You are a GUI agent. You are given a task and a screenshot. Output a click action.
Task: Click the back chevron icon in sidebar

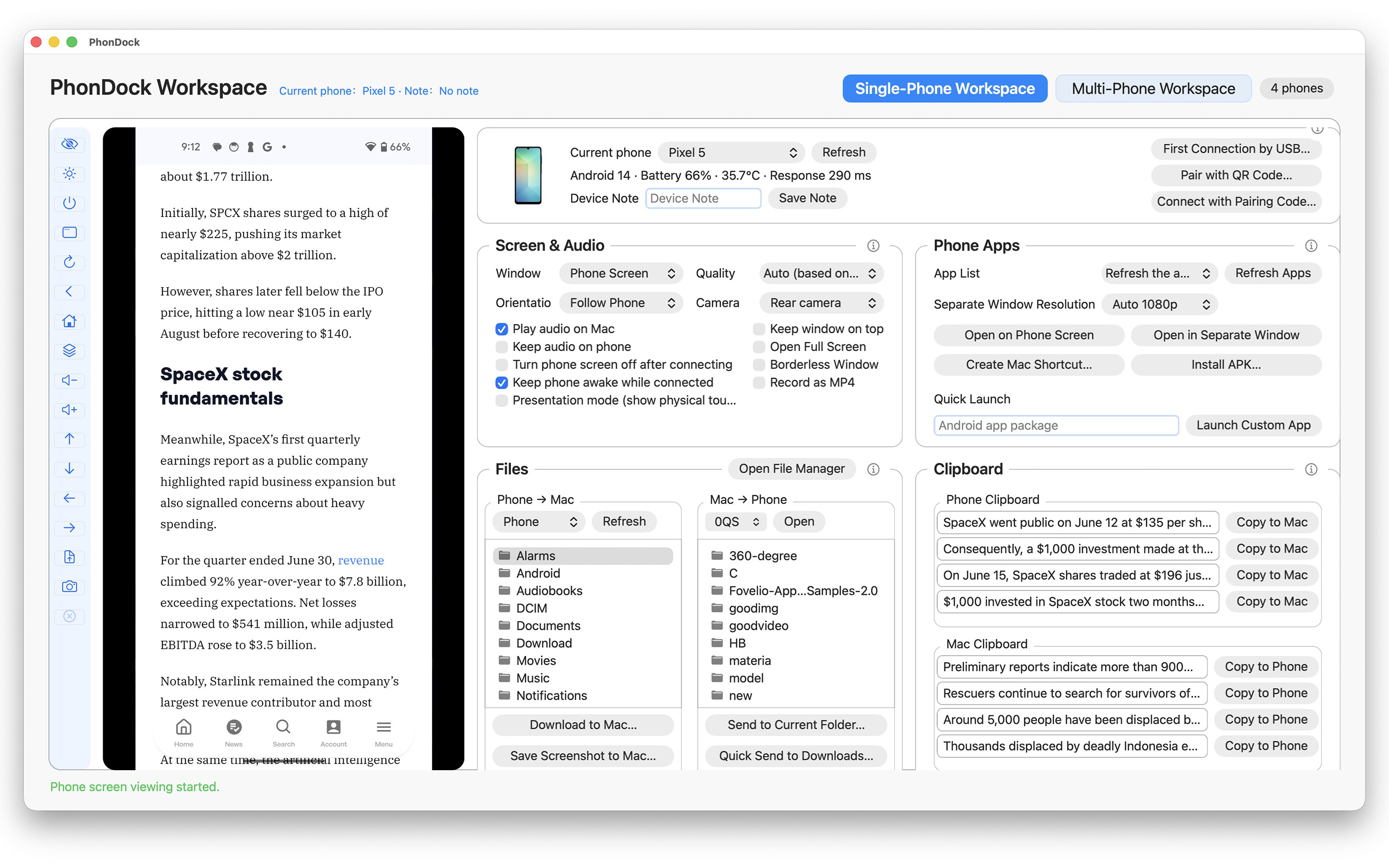tap(69, 292)
